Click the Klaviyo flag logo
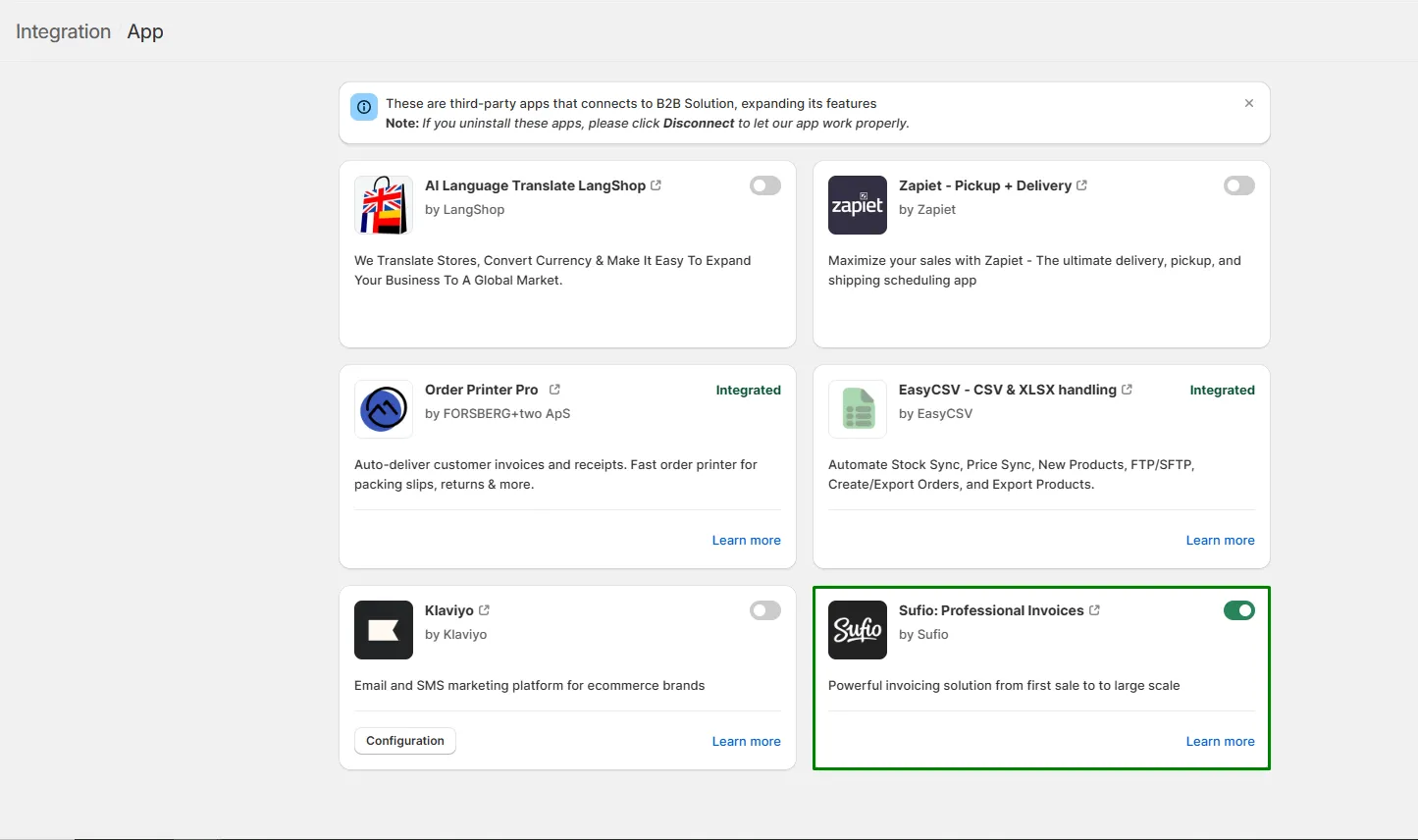Image resolution: width=1418 pixels, height=840 pixels. click(x=384, y=630)
